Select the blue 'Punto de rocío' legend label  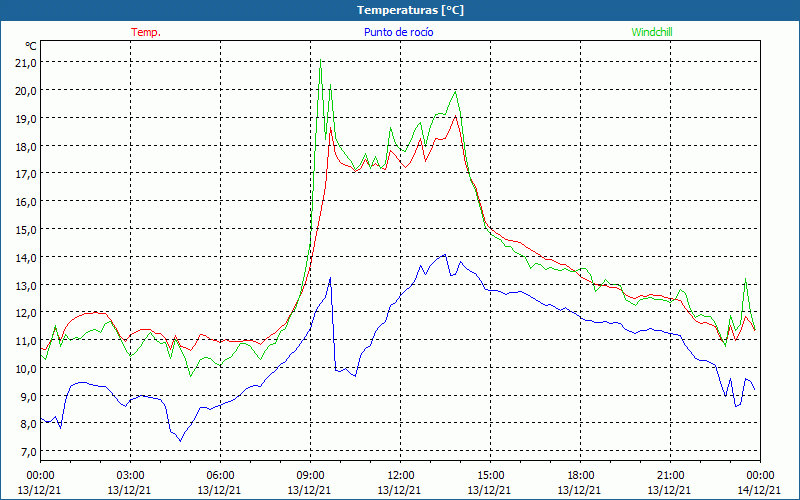click(398, 32)
